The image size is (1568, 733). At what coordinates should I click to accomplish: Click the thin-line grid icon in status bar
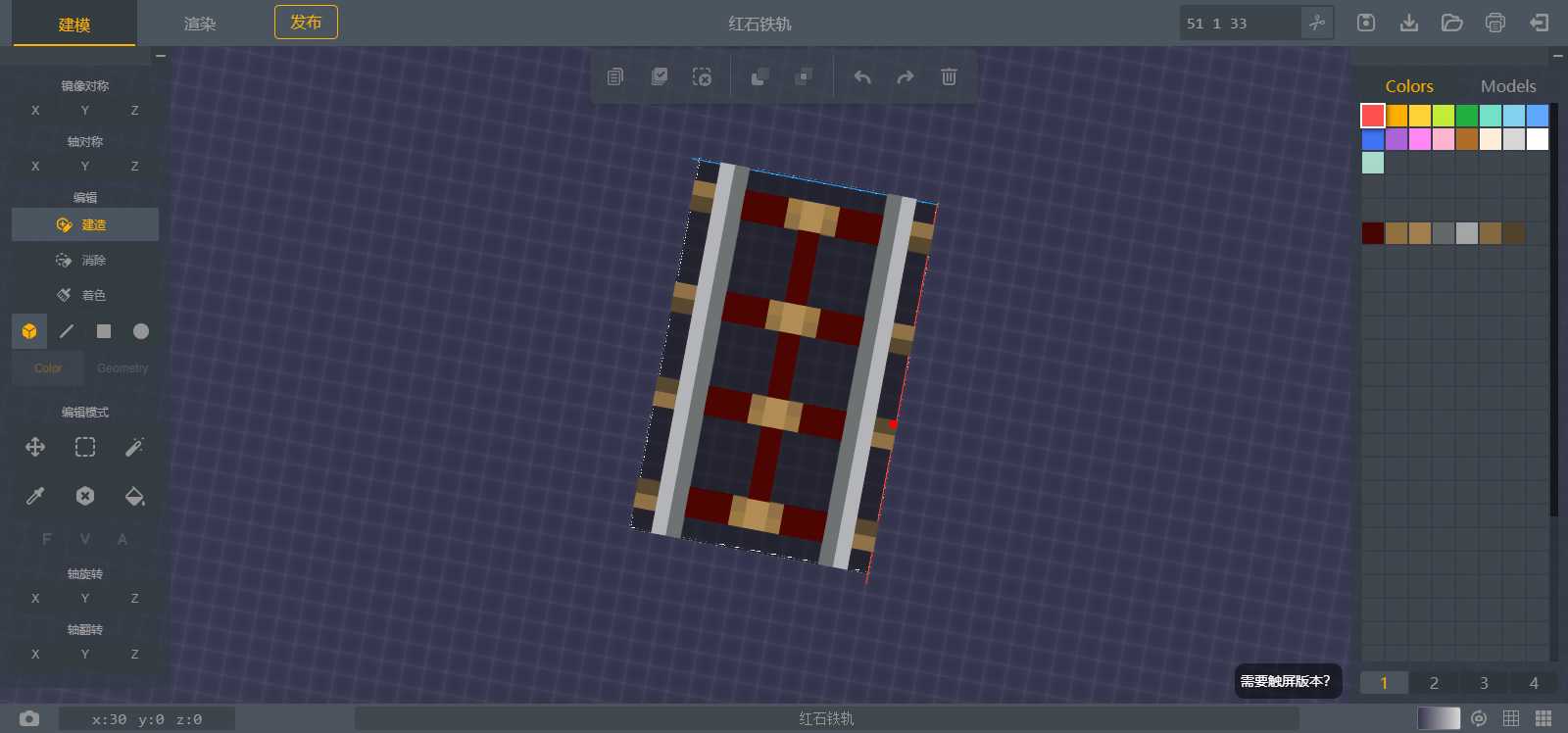[1511, 718]
